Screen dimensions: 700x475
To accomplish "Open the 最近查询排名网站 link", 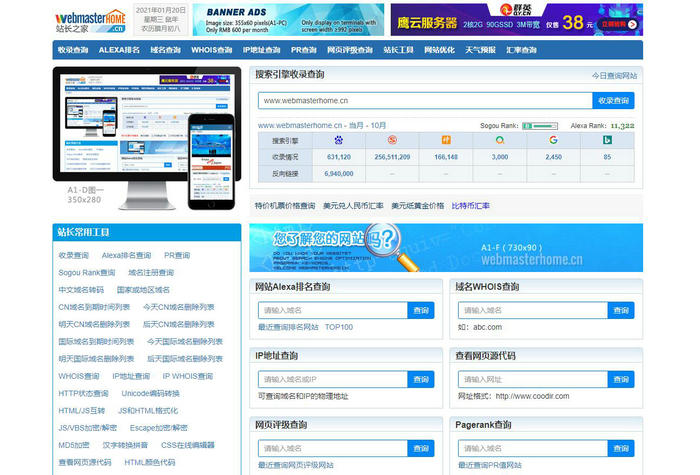I will pos(288,327).
